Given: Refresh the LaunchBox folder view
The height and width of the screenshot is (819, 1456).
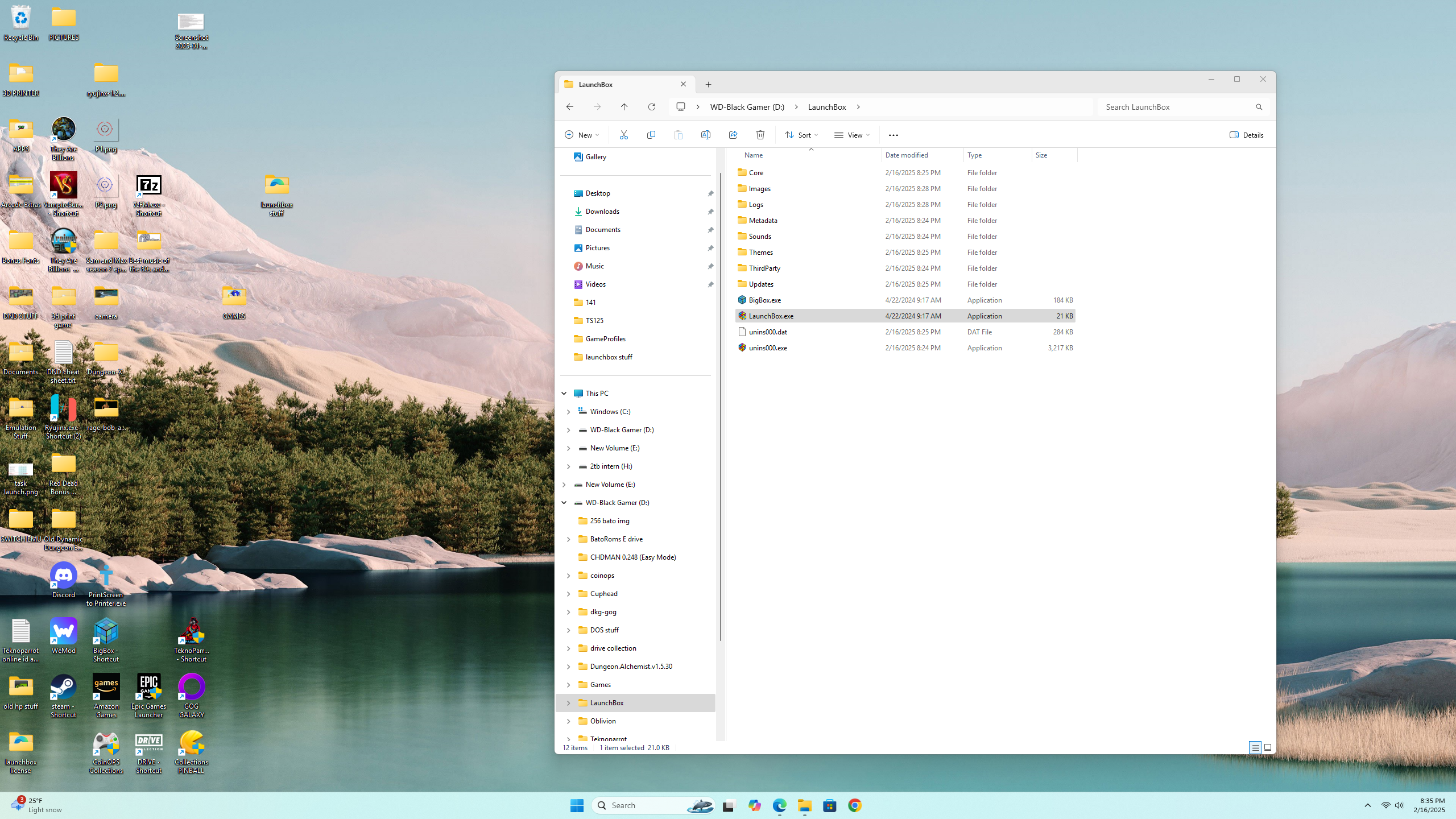Looking at the screenshot, I should click(x=652, y=107).
